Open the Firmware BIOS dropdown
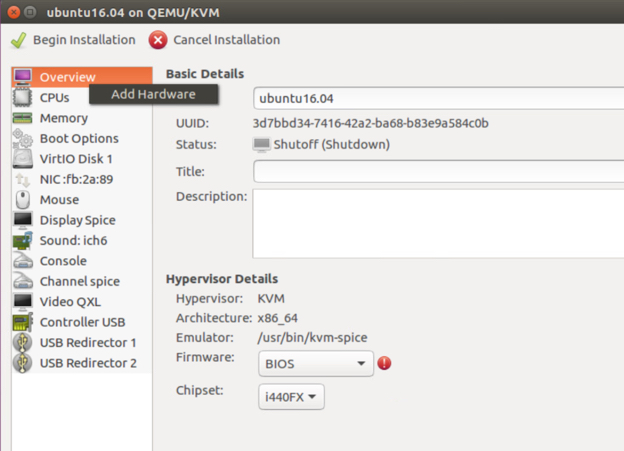 [316, 363]
